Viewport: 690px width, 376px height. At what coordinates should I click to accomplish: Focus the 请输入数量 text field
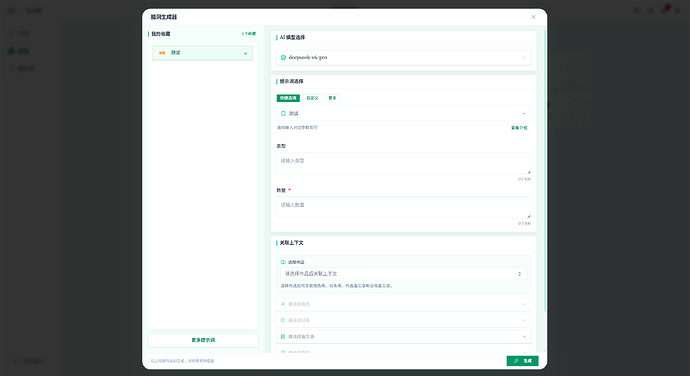click(404, 207)
